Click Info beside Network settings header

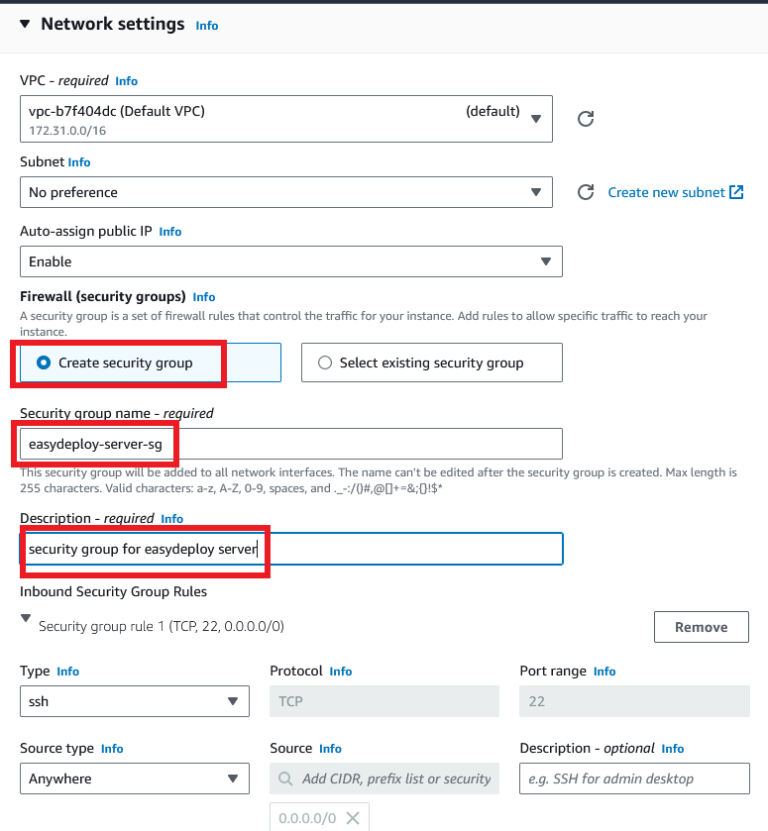pos(206,26)
